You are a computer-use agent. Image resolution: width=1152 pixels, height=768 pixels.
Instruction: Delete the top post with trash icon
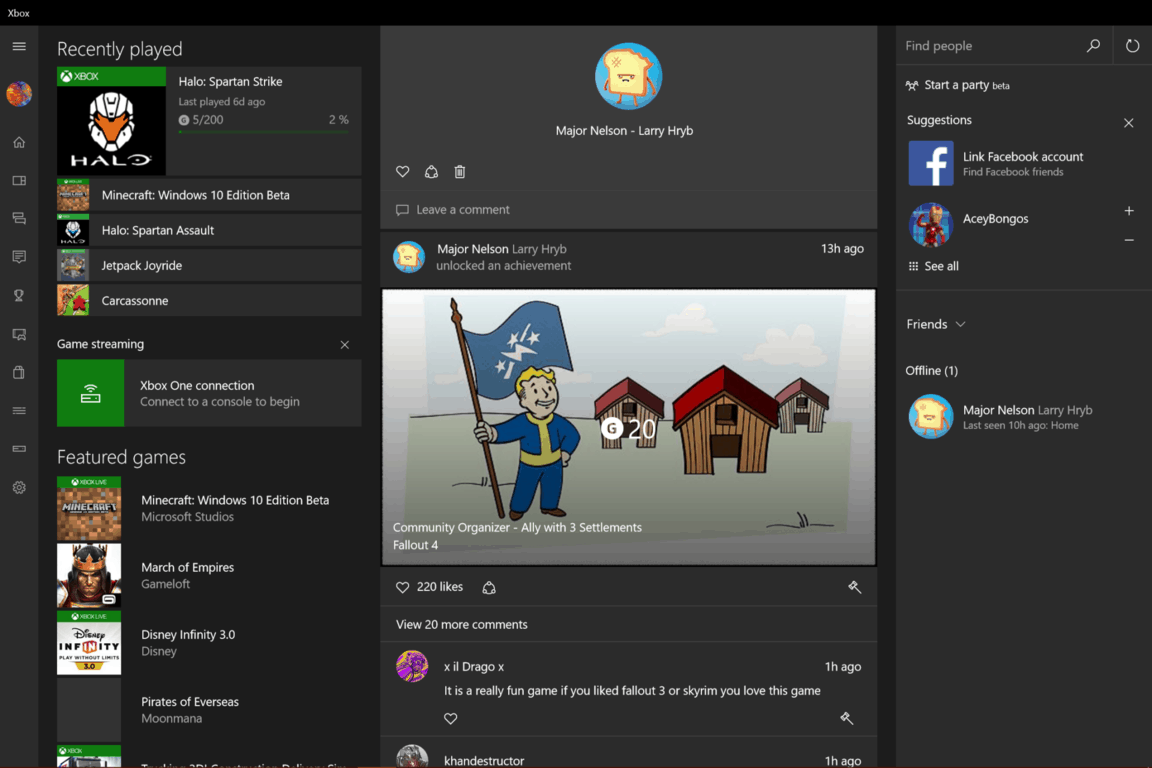point(460,172)
